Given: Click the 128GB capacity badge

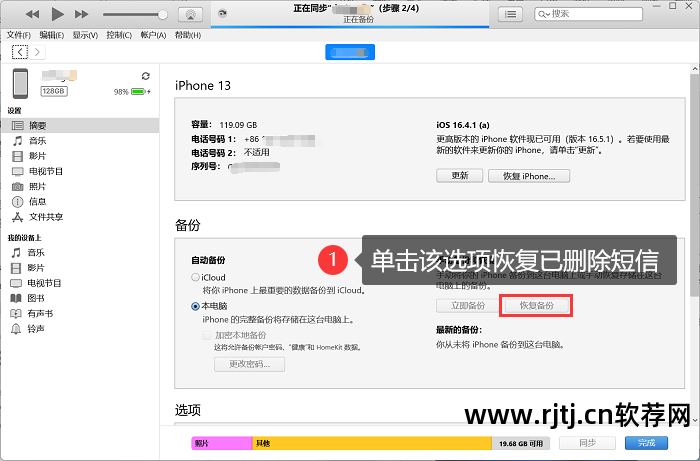Looking at the screenshot, I should (54, 91).
